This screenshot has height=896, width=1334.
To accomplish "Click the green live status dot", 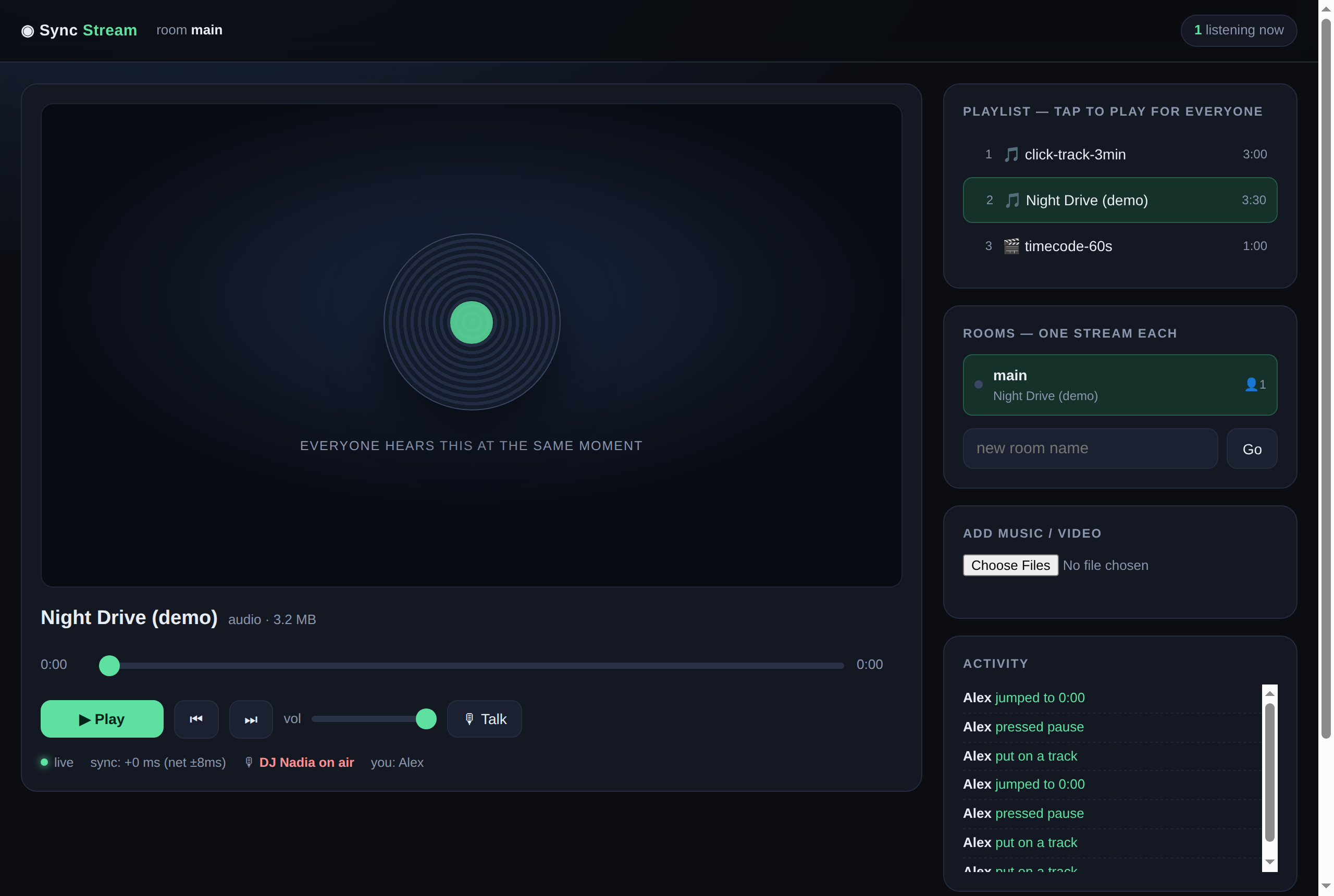I will click(x=44, y=762).
